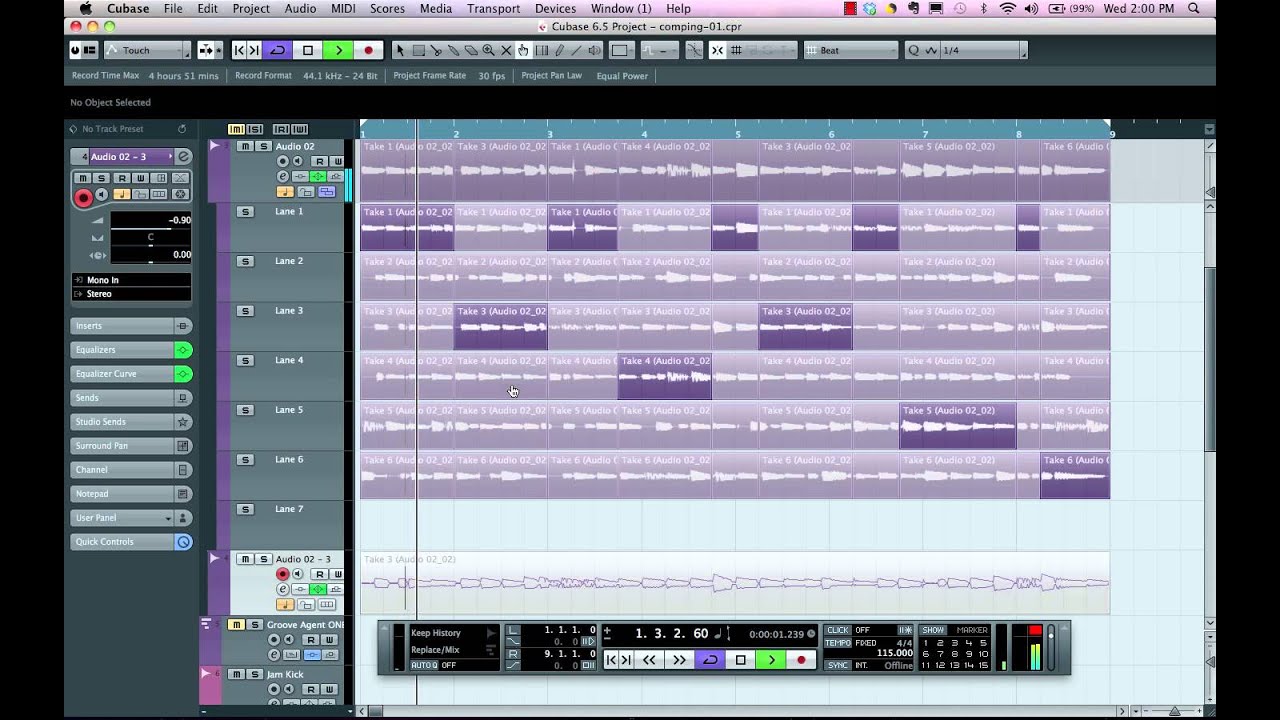Solo Audio 02 - 3 in inspector

(x=102, y=178)
